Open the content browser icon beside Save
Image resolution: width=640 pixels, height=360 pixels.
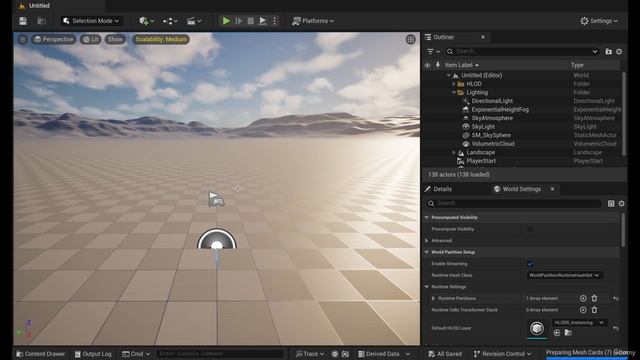pyautogui.click(x=41, y=21)
